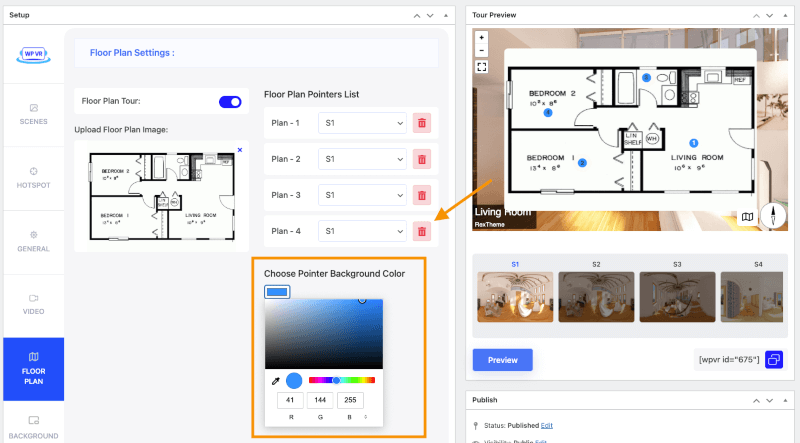Screen dimensions: 800x443
Task: Delete the Plan - 4 pointer
Action: (422, 231)
